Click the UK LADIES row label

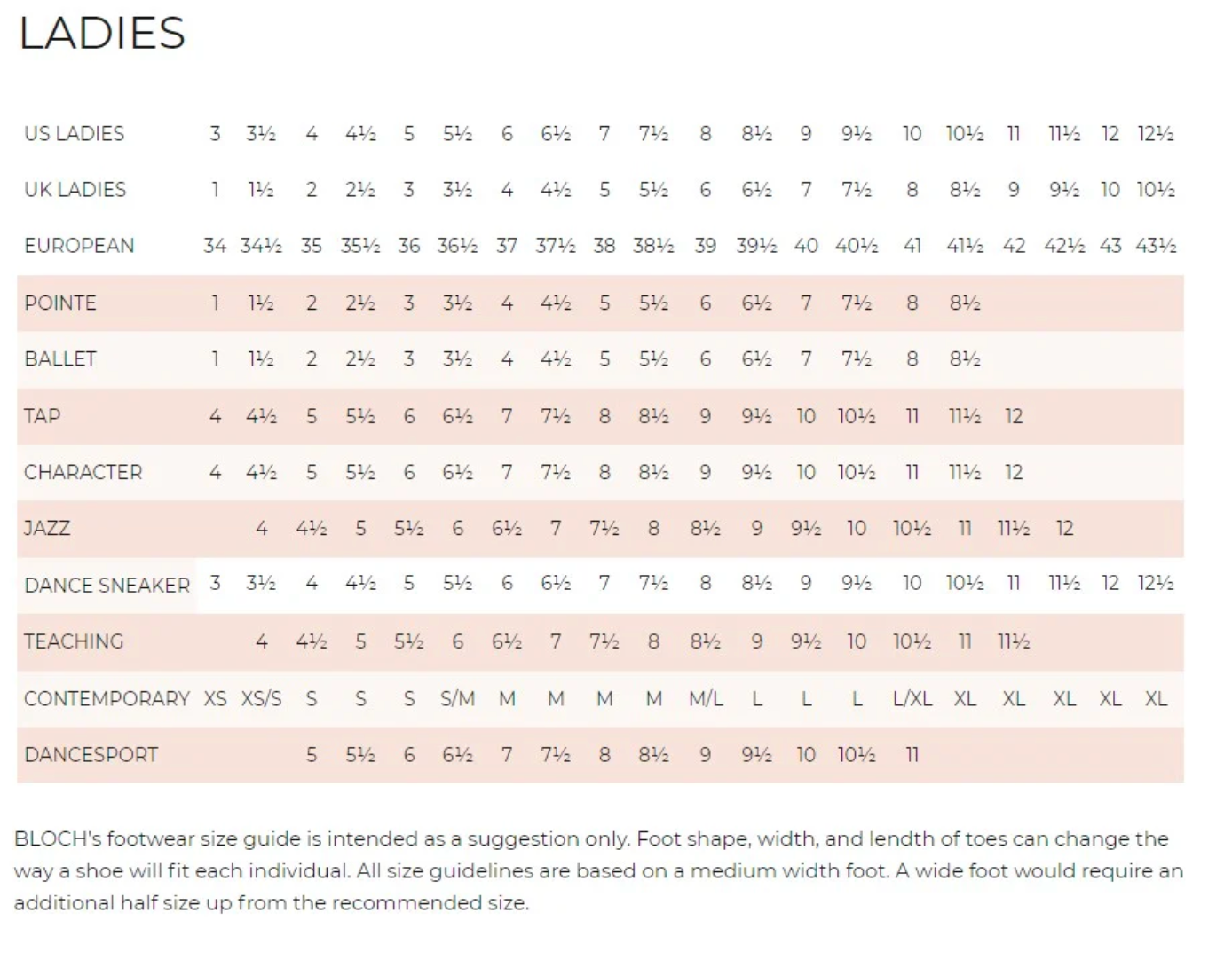75,190
